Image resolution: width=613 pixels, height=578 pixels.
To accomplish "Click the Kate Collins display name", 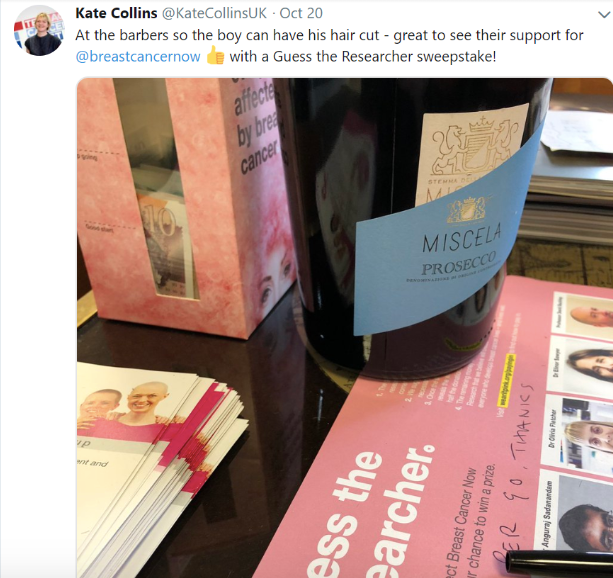I will click(x=116, y=13).
